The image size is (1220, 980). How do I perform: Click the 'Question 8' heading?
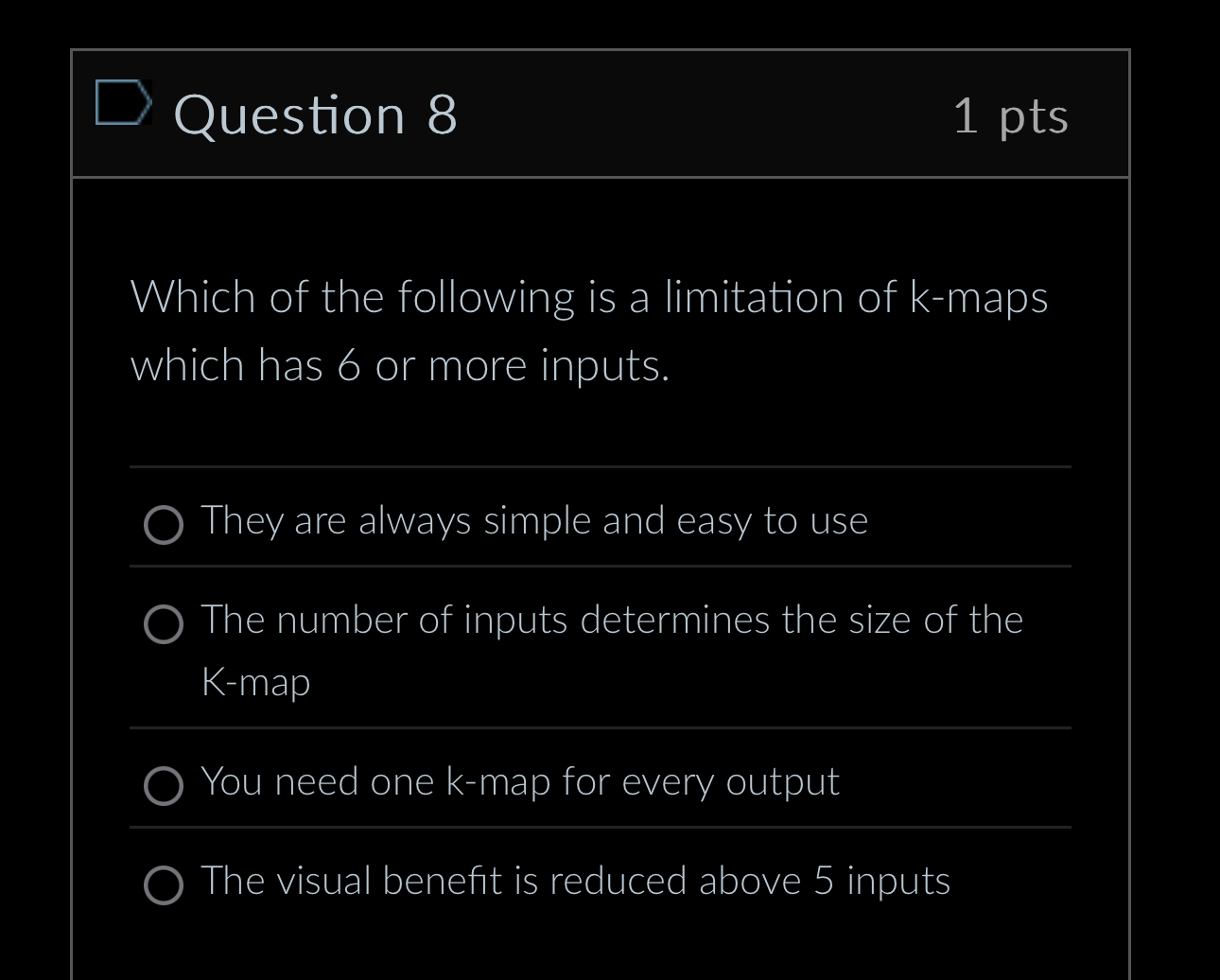coord(316,114)
